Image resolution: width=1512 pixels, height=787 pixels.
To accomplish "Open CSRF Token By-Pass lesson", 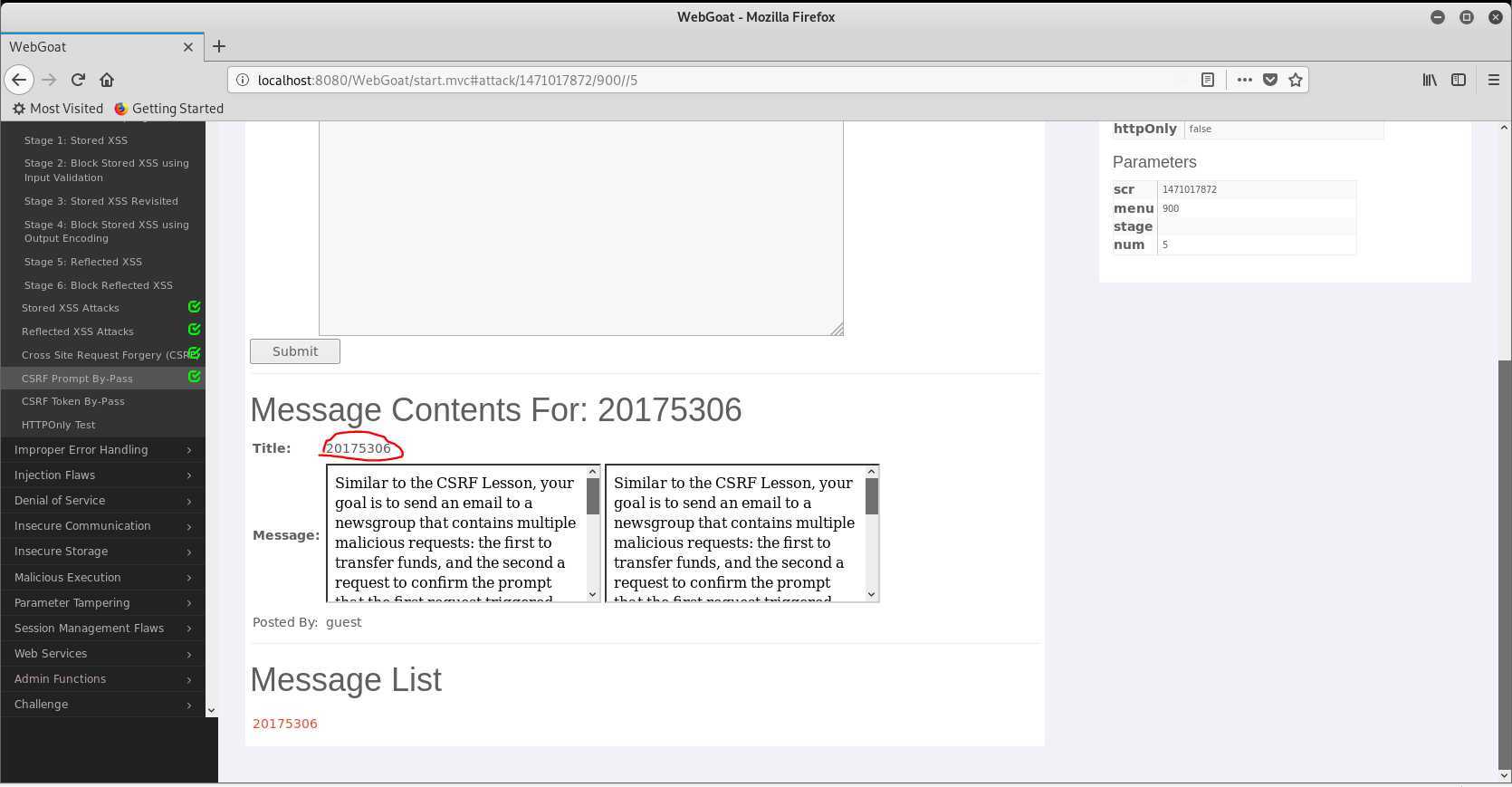I will (73, 401).
